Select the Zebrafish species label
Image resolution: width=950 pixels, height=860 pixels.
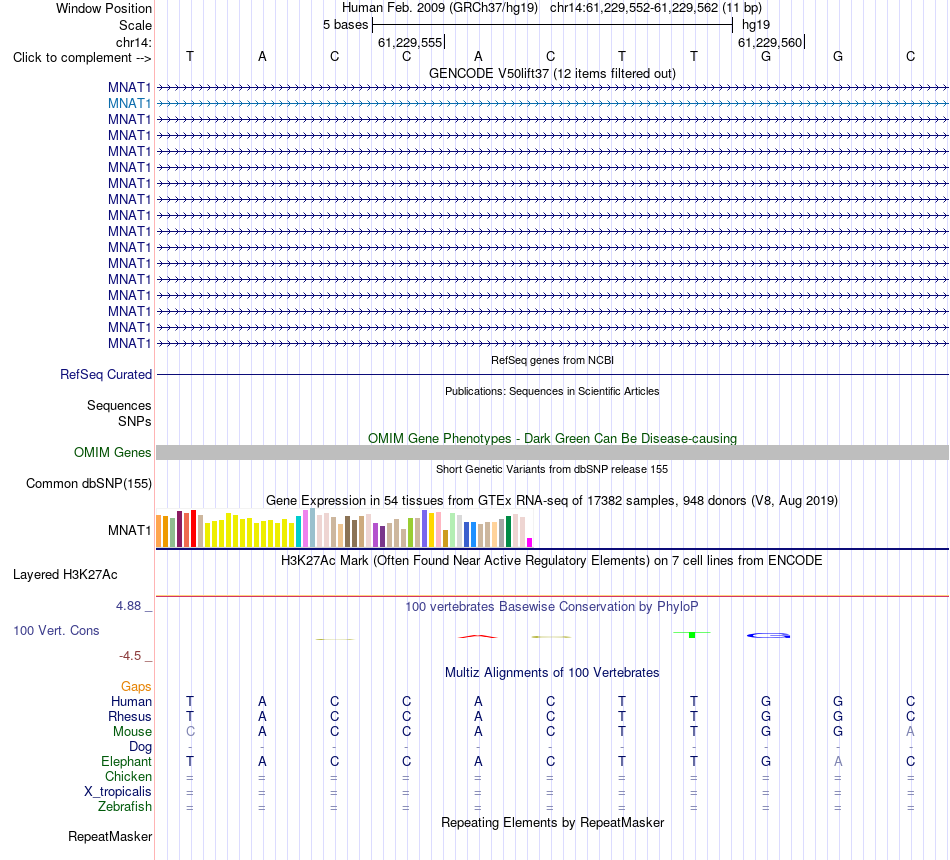125,807
